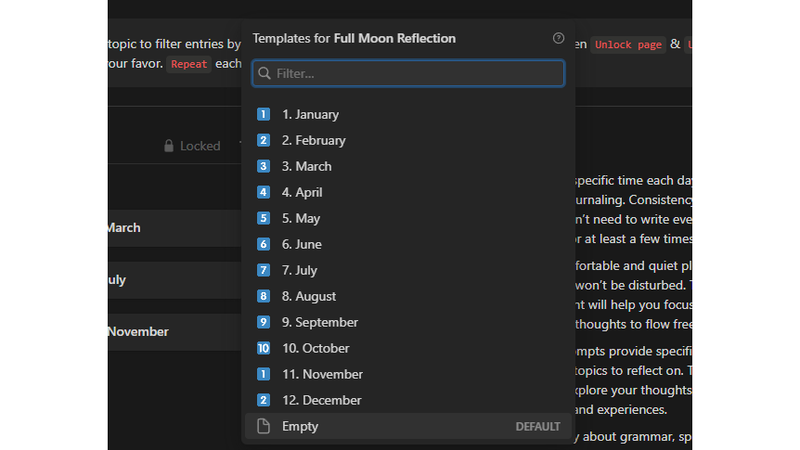
Task: Select the Empty template
Action: [x=408, y=426]
